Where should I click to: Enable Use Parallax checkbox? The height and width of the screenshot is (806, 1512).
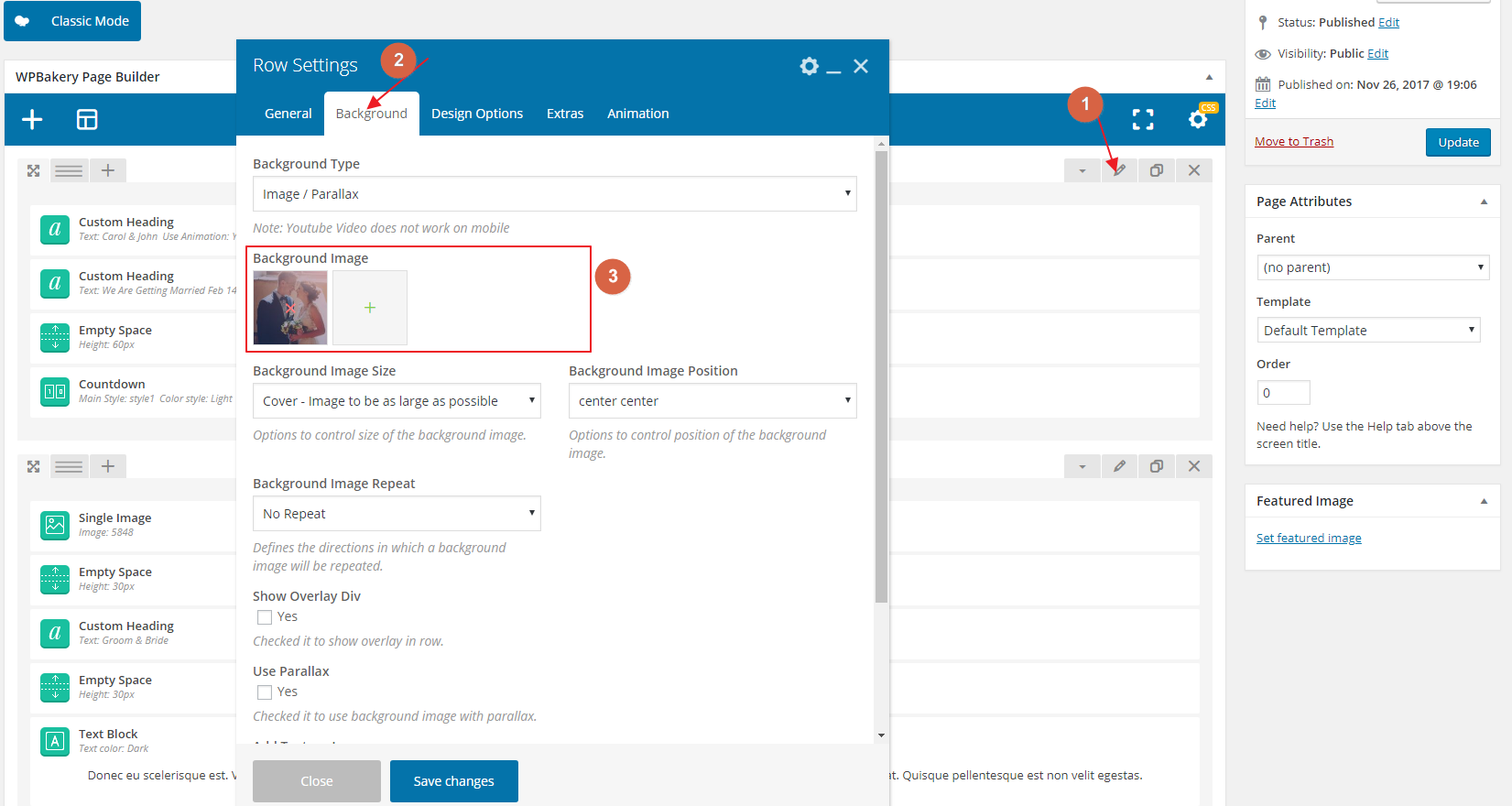click(265, 692)
